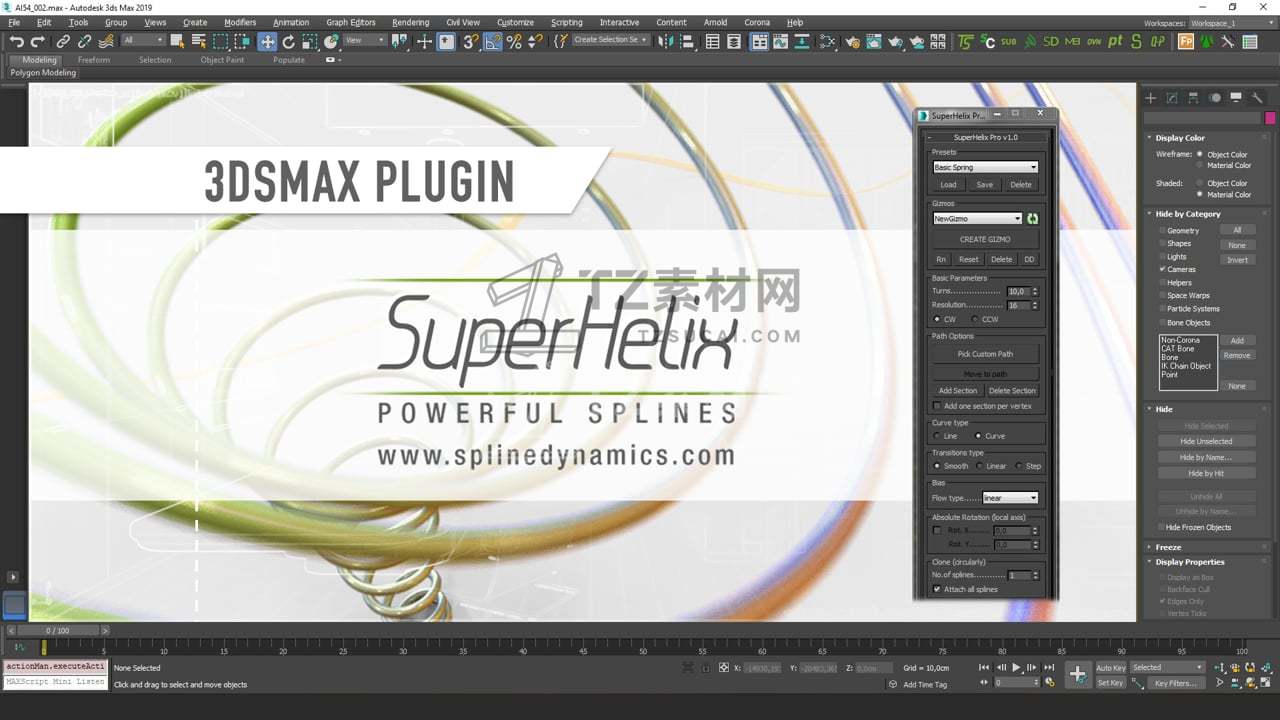The width and height of the screenshot is (1280, 720).
Task: Open the Hierarchy panel icon
Action: tap(1193, 97)
